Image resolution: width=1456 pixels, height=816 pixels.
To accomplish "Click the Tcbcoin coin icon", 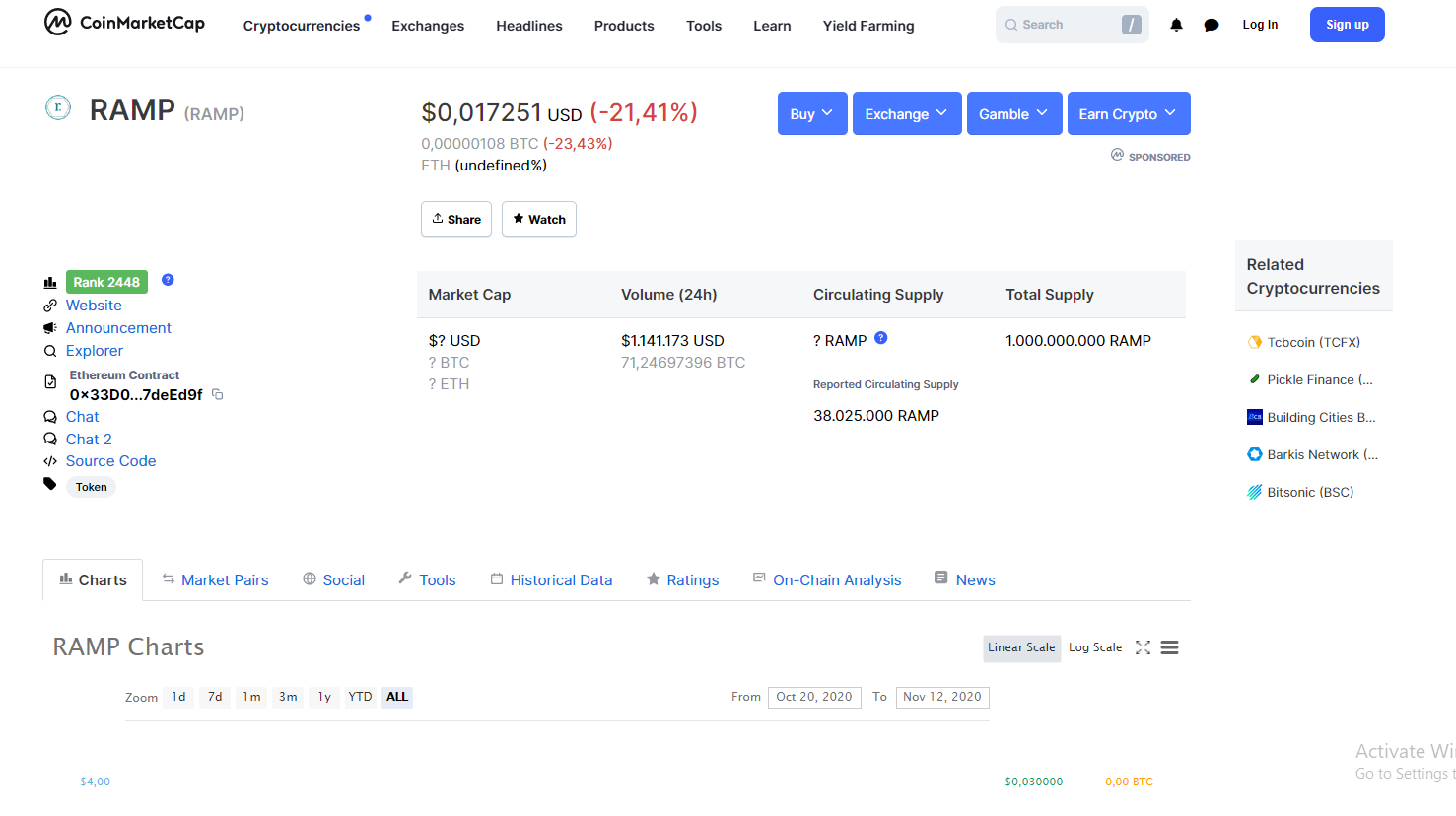I will point(1255,342).
